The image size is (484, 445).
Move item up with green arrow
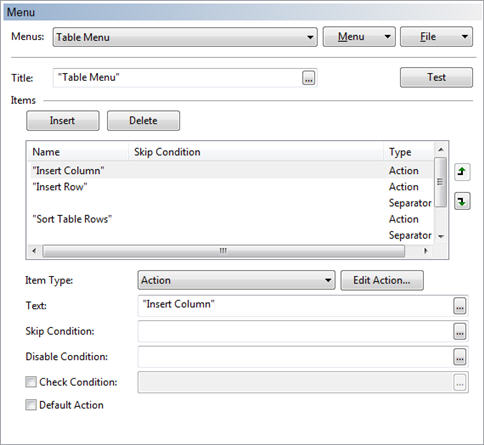(462, 172)
